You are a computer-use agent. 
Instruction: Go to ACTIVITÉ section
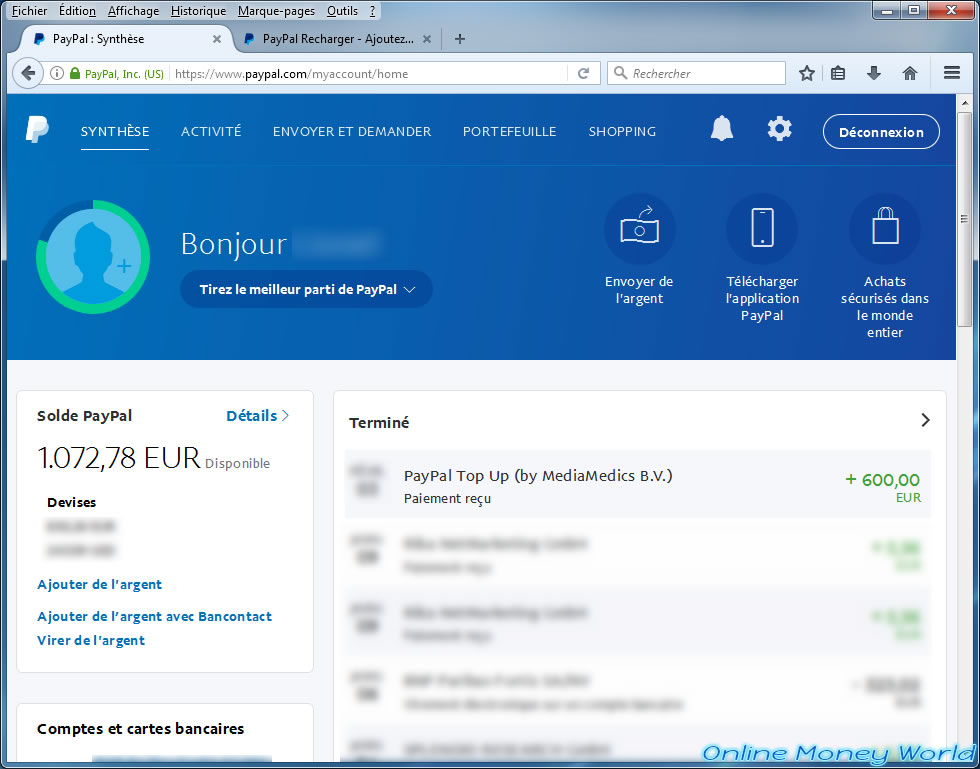(x=211, y=131)
